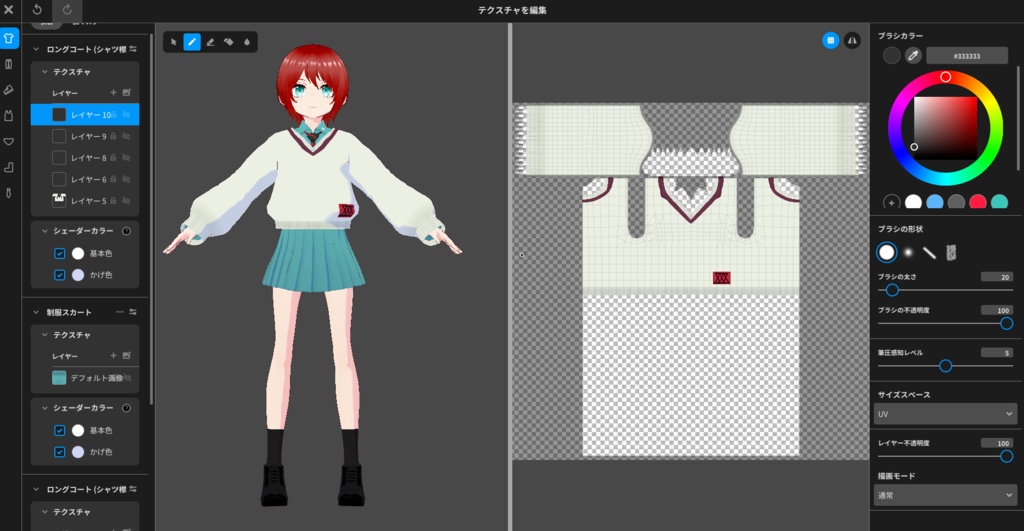The width and height of the screenshot is (1024, 531).
Task: Select layer レイヤー 6
Action: [85, 179]
